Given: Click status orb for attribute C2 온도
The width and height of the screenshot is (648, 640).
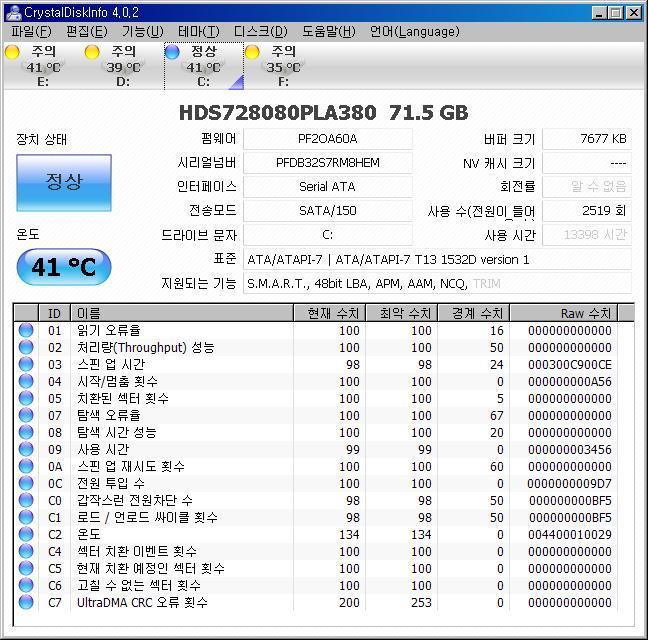Looking at the screenshot, I should point(26,534).
